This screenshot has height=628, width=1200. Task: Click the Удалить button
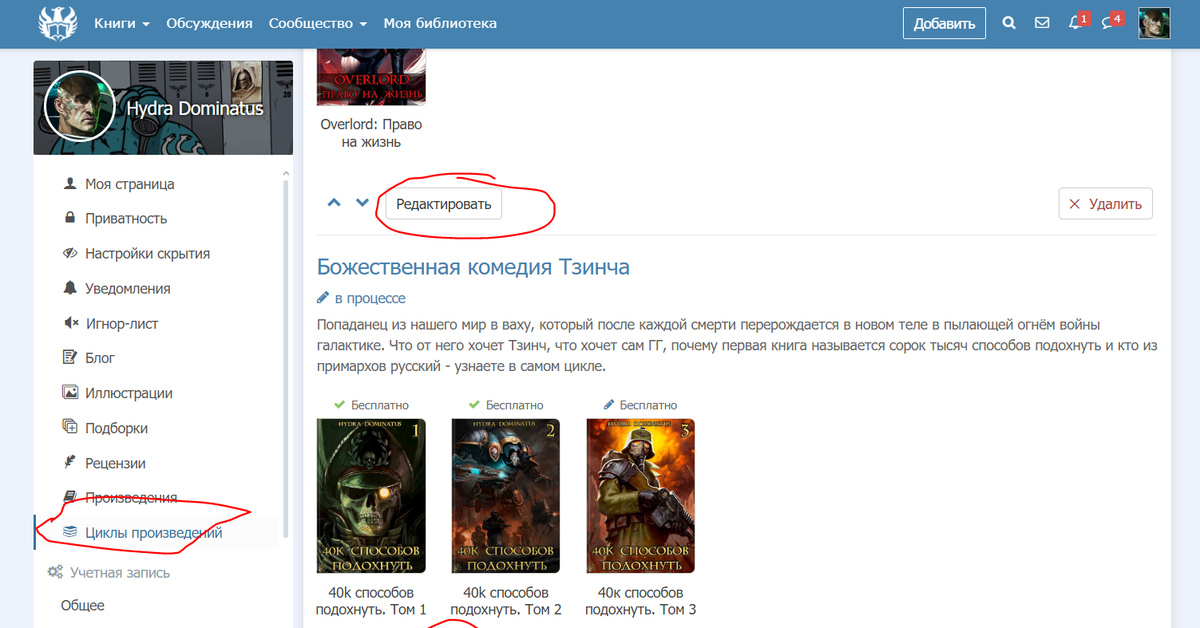[1106, 204]
